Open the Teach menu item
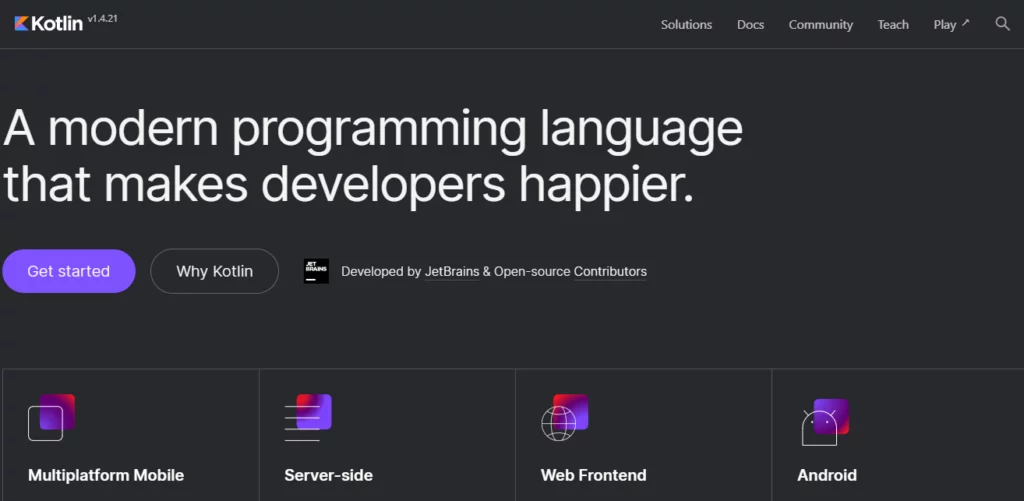This screenshot has height=501, width=1024. [893, 25]
